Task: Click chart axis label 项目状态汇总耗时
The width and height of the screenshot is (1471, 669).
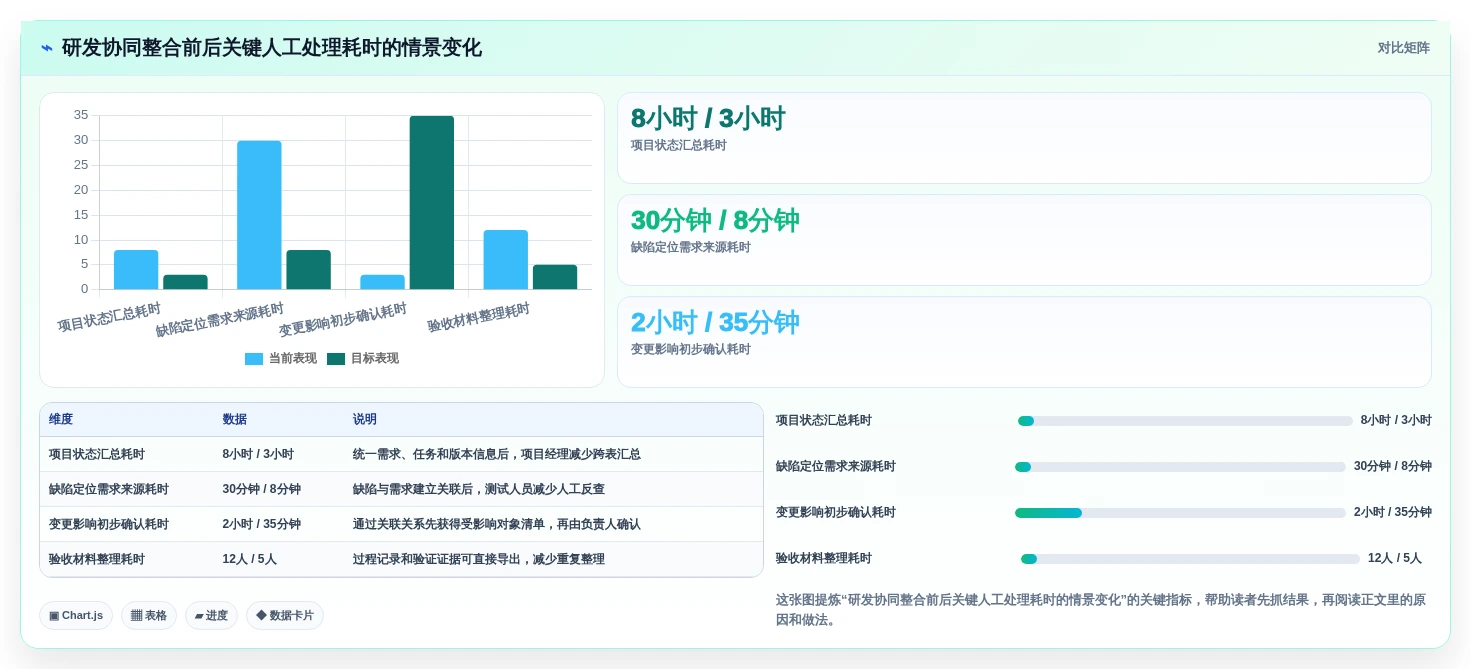Action: click(x=109, y=318)
